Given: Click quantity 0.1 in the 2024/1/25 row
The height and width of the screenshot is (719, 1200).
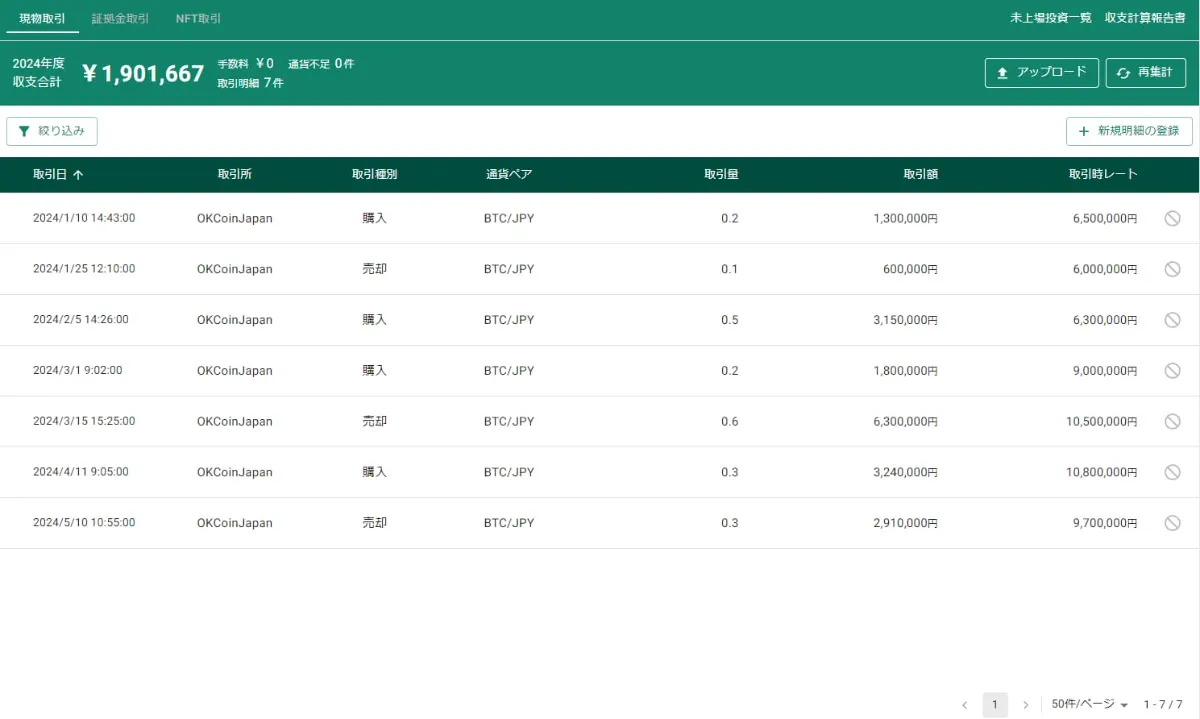Looking at the screenshot, I should pyautogui.click(x=730, y=269).
